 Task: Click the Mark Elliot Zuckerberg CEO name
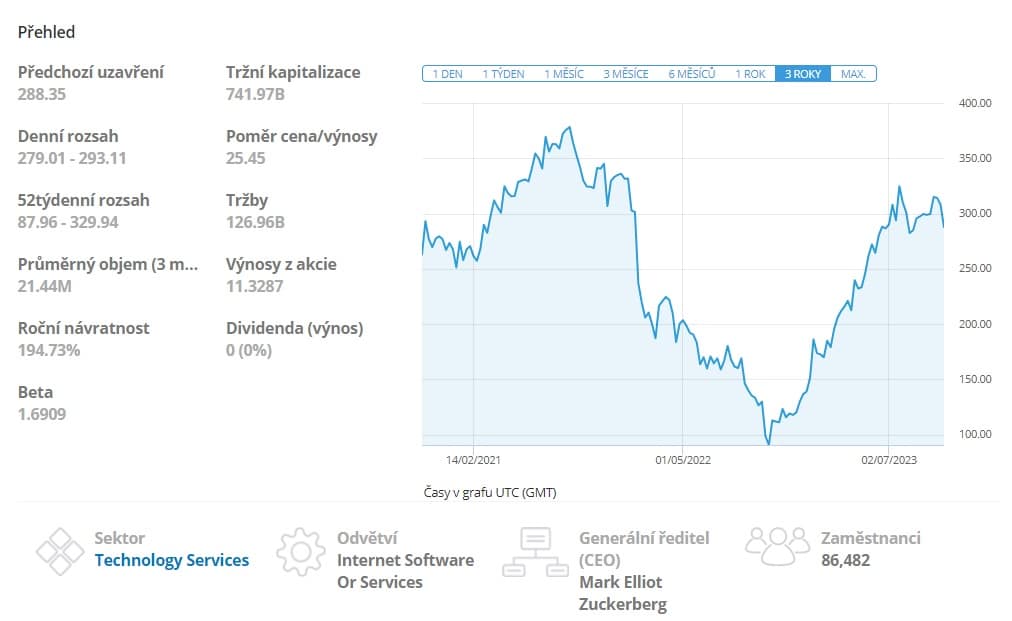point(622,593)
